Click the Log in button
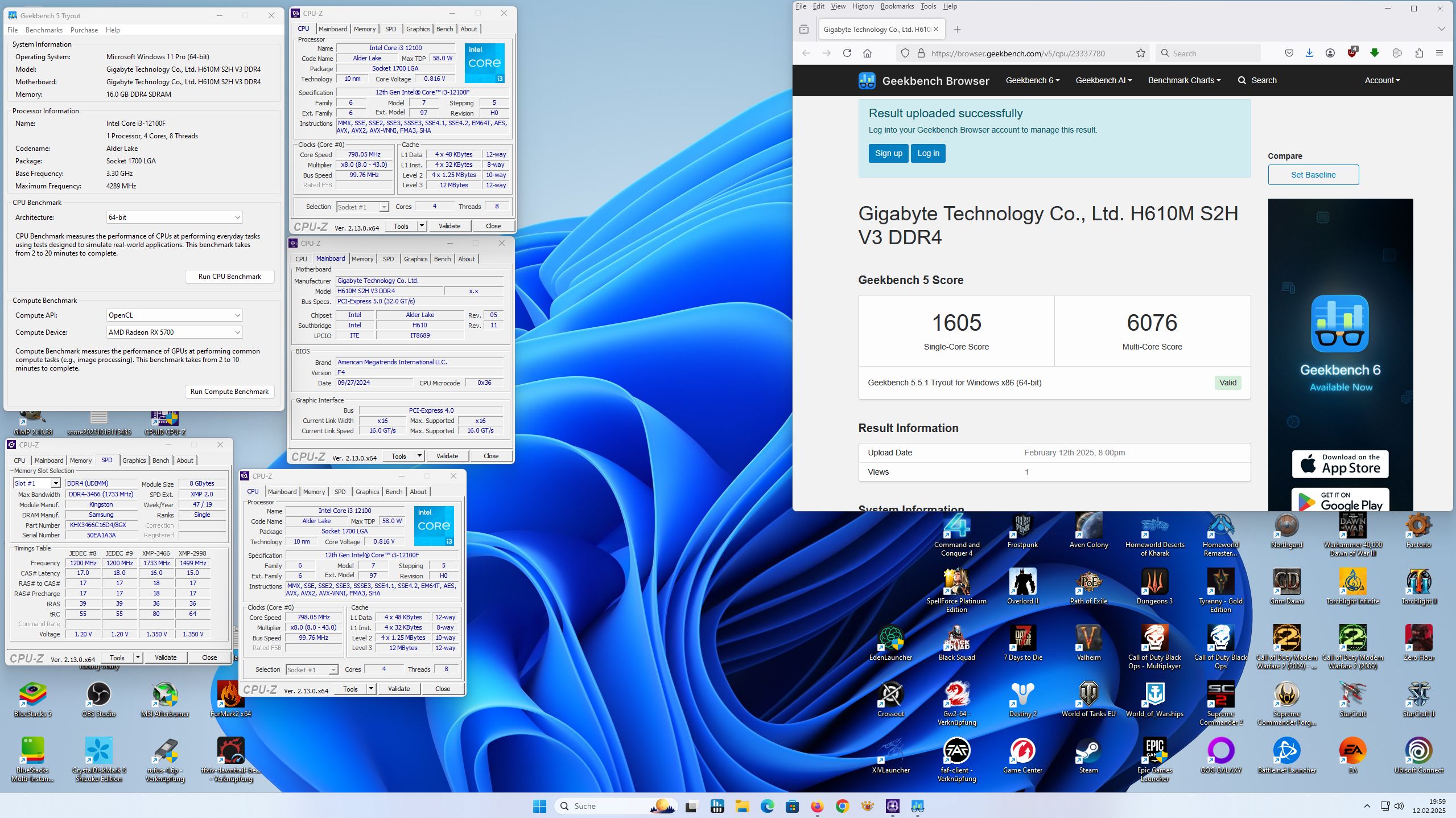This screenshot has width=1456, height=818. click(x=928, y=153)
